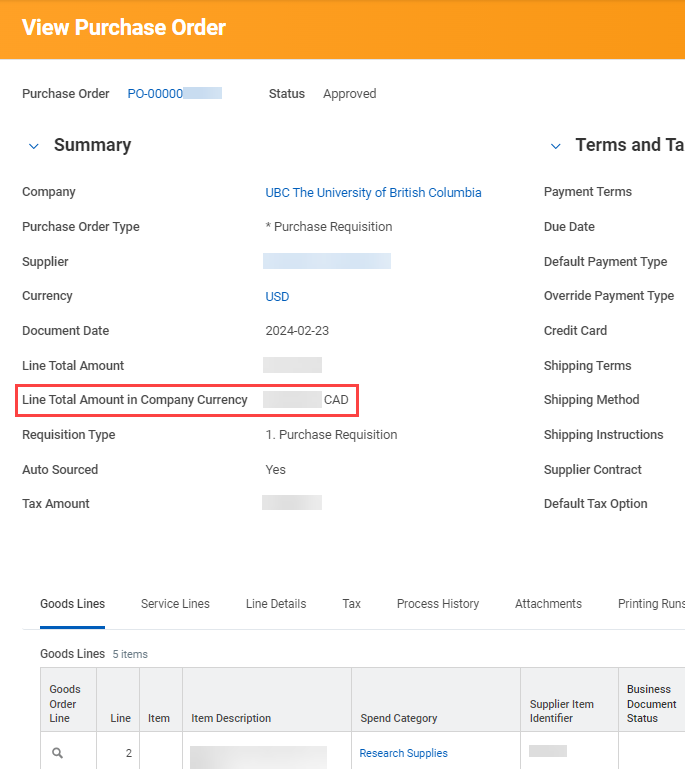Open UBC The University of British Columbia link
The width and height of the screenshot is (685, 769).
tap(373, 192)
